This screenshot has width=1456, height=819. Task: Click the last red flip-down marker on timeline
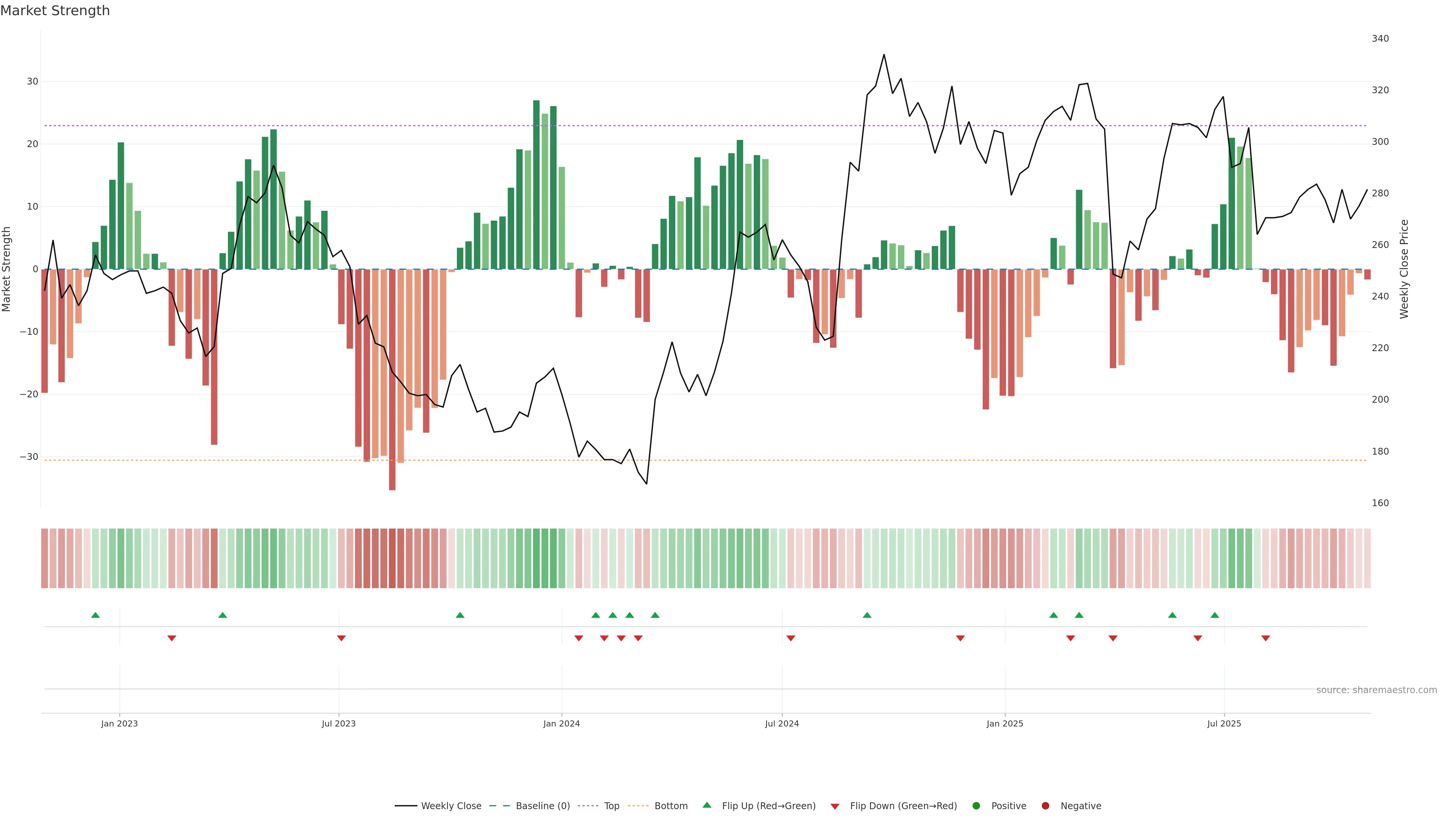[x=1266, y=638]
